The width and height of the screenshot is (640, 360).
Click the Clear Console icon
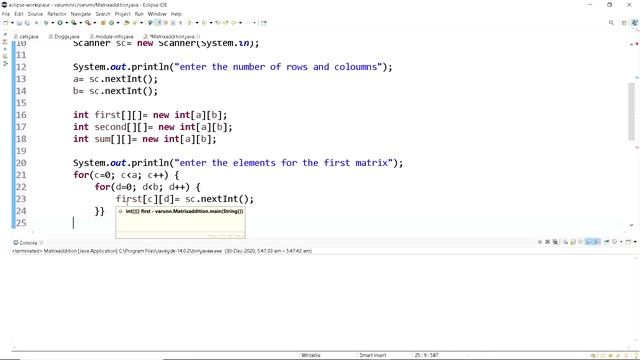[566, 242]
